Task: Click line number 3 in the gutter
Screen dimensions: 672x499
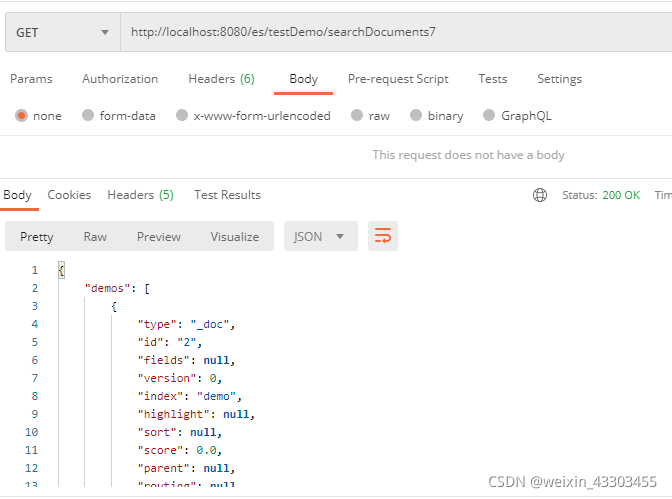Action: pos(35,306)
